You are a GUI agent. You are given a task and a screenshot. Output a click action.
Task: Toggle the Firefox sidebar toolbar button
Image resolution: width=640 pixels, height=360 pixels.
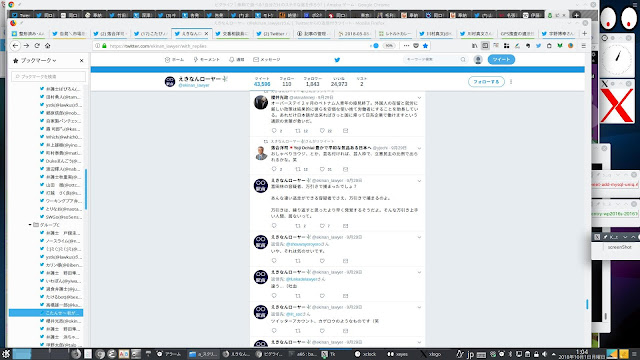coord(485,46)
